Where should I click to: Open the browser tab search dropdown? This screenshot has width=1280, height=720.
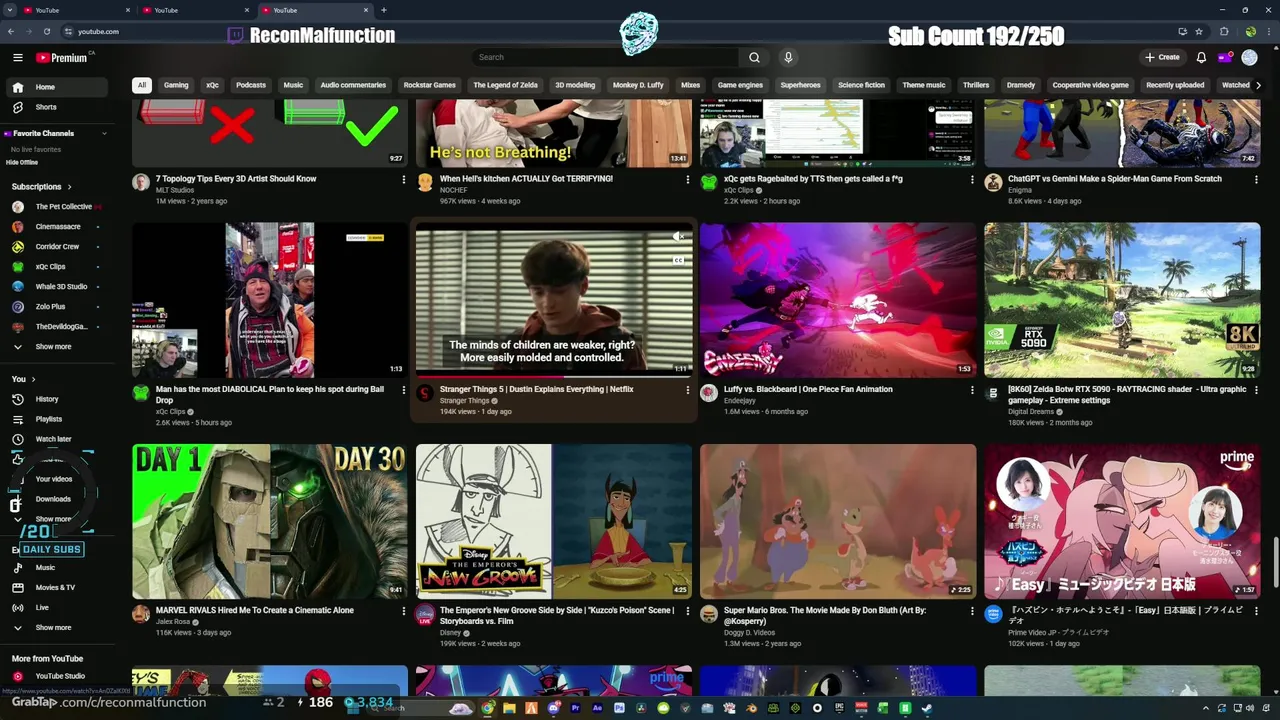coord(11,10)
